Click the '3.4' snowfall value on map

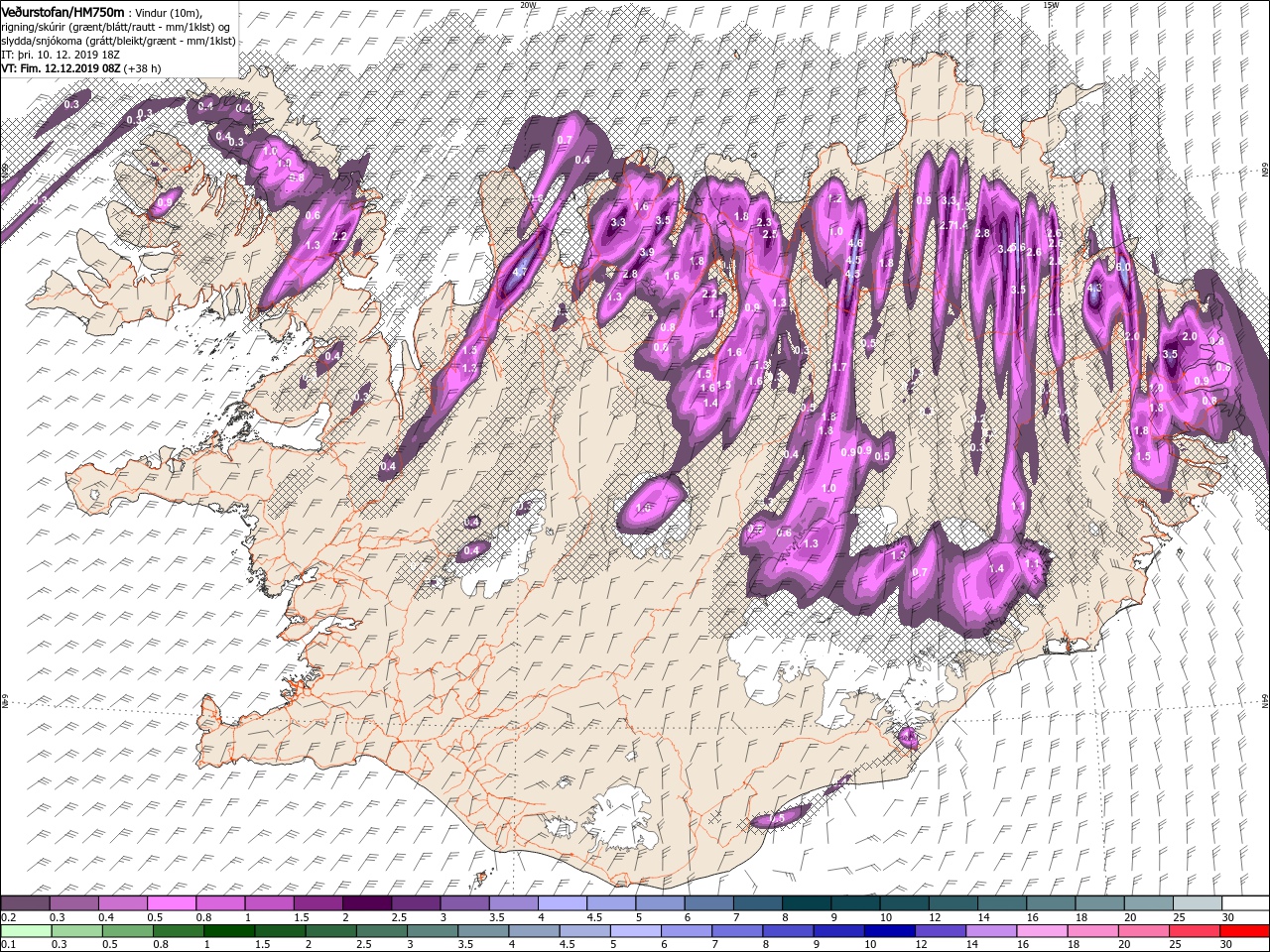click(x=1004, y=249)
